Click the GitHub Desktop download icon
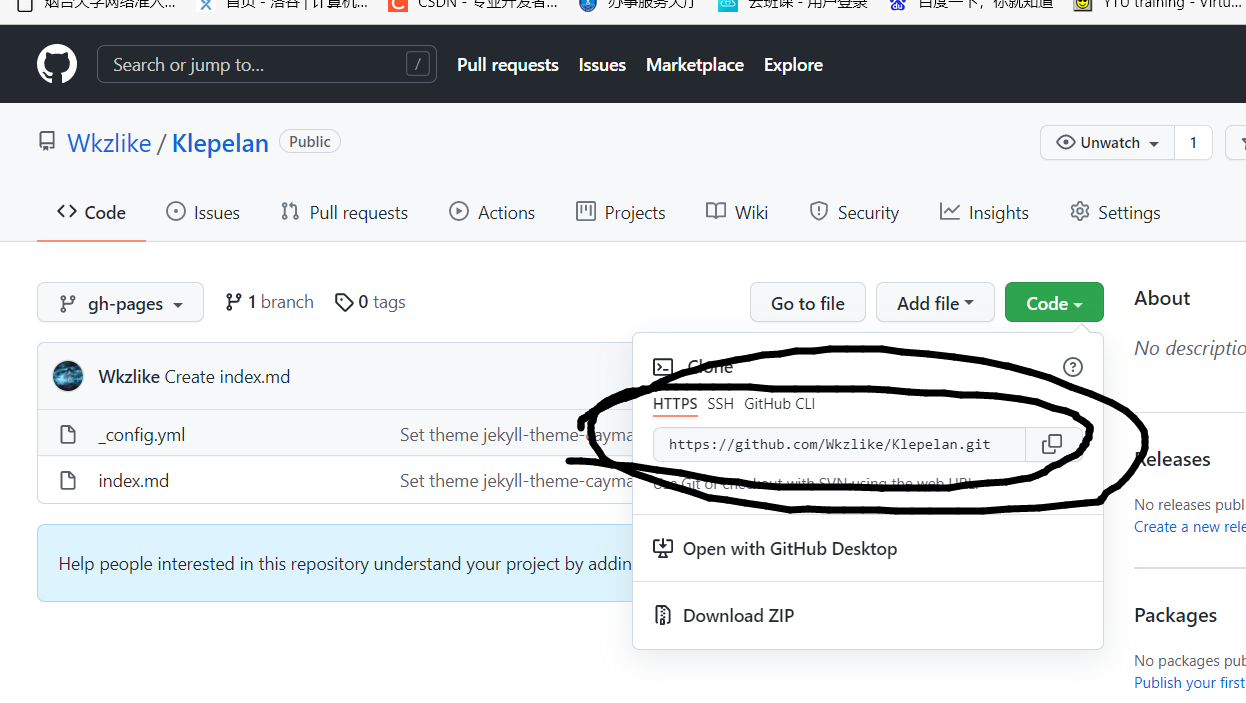Viewport: 1246px width, 703px height. tap(662, 548)
